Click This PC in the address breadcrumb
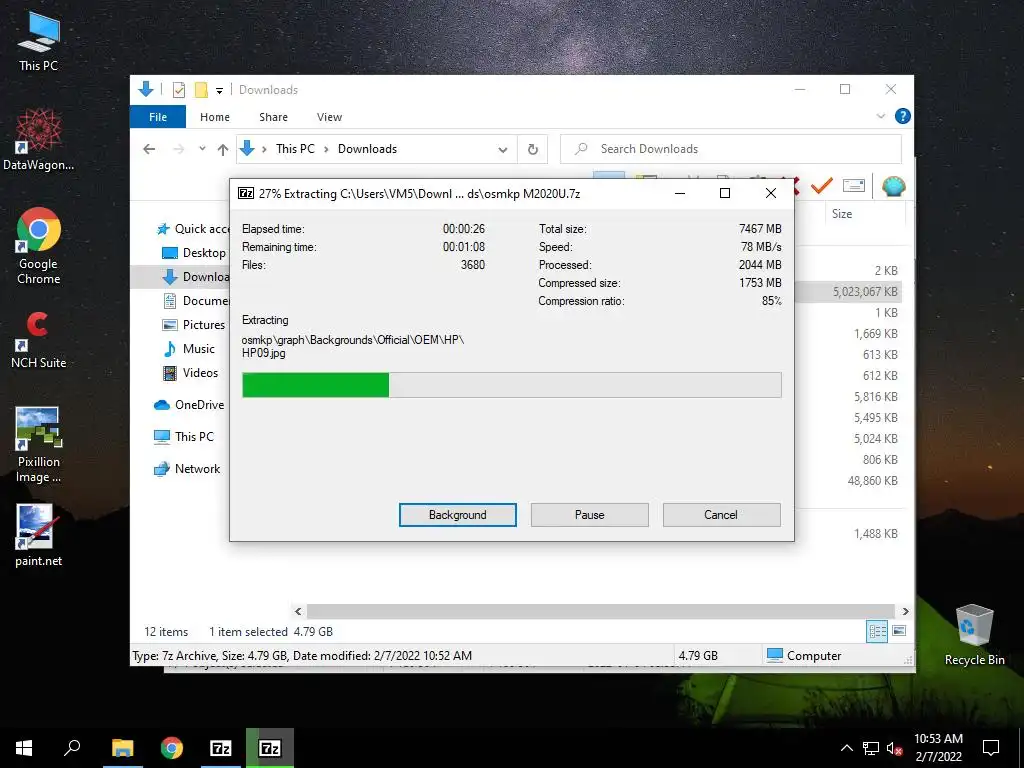 coord(295,149)
